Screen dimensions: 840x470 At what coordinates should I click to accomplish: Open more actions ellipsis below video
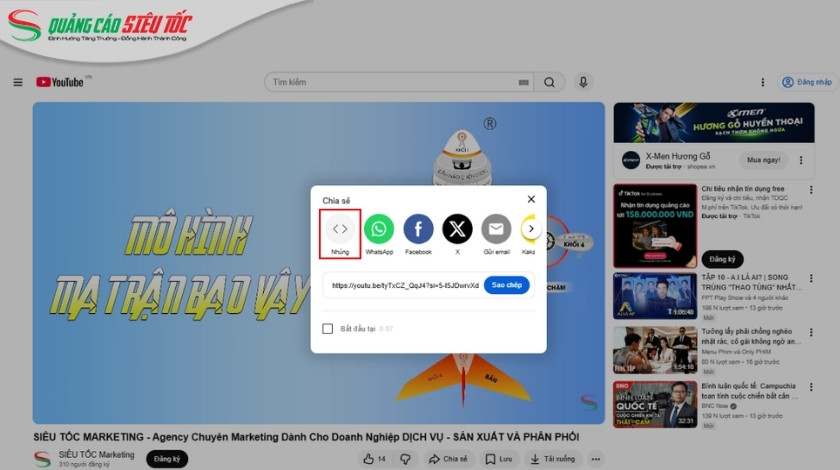coord(596,459)
